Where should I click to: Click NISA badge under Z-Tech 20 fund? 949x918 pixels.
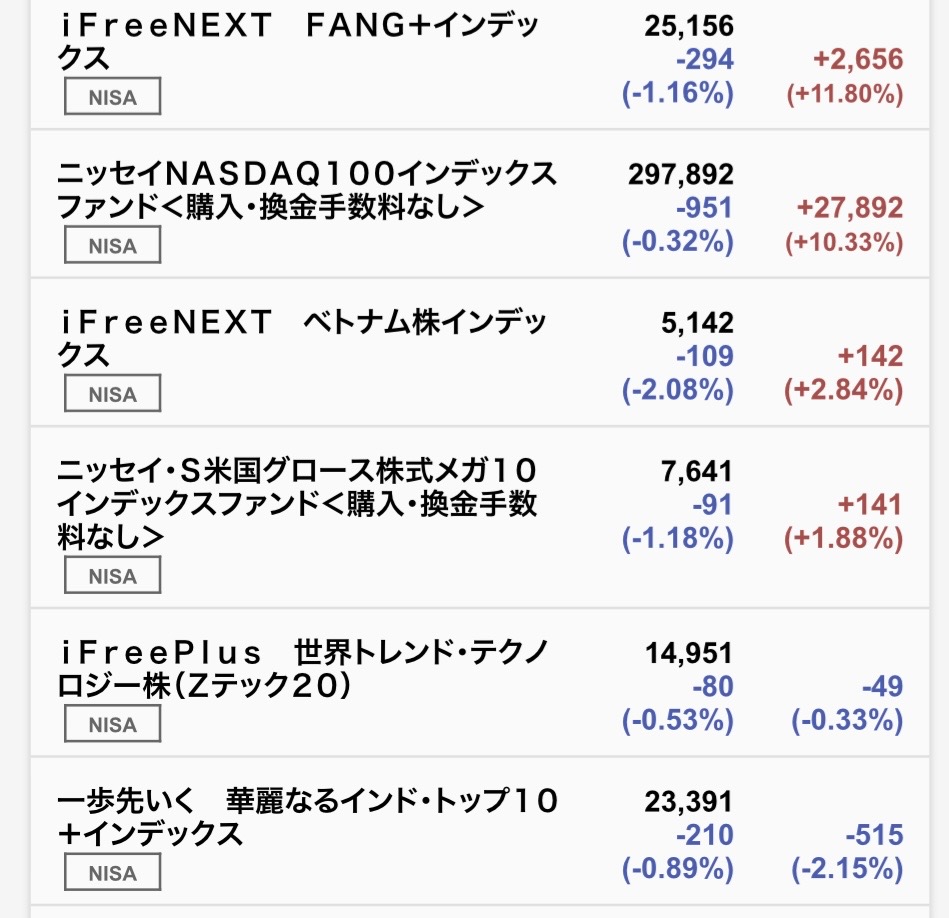(113, 723)
